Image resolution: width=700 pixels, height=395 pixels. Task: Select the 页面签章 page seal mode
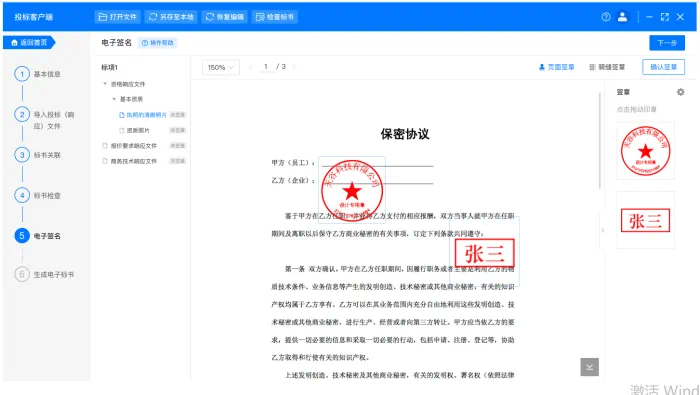pyautogui.click(x=556, y=67)
